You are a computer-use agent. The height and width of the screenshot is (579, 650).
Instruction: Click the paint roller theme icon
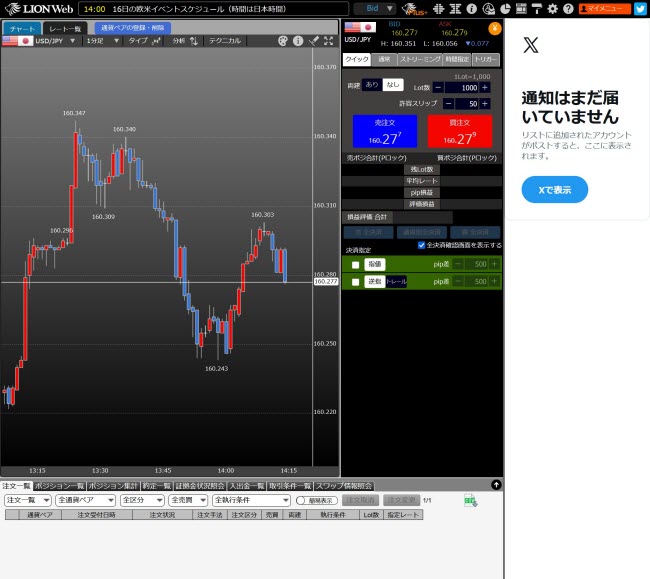coord(537,9)
